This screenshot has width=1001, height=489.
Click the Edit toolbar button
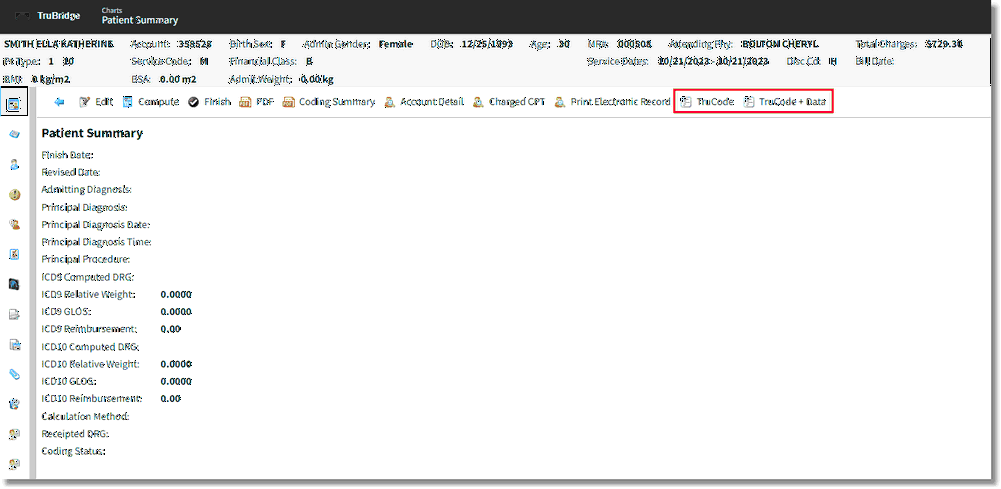[96, 102]
